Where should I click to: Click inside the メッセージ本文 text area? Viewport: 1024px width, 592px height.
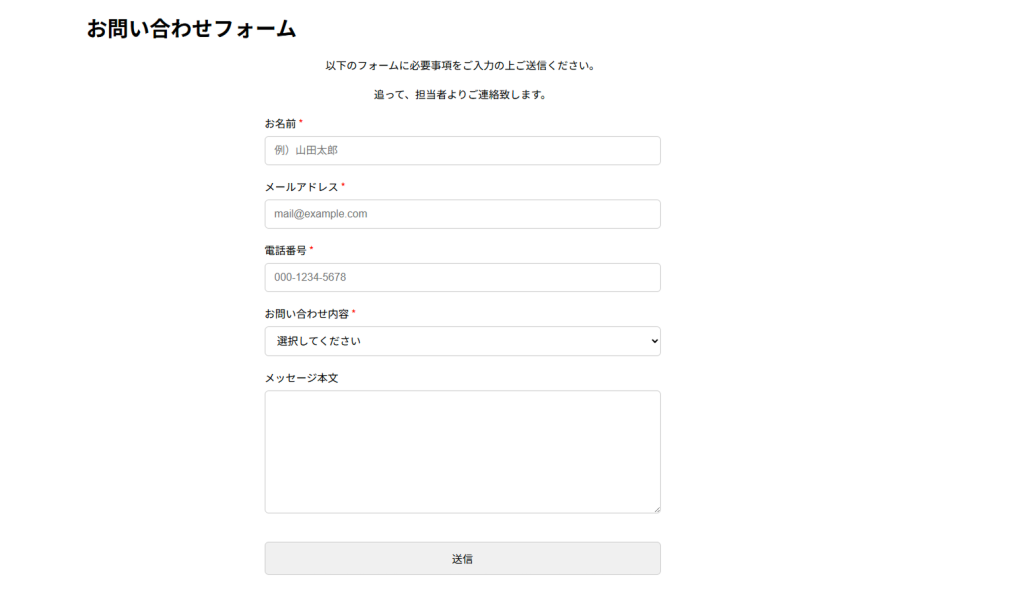pyautogui.click(x=462, y=451)
